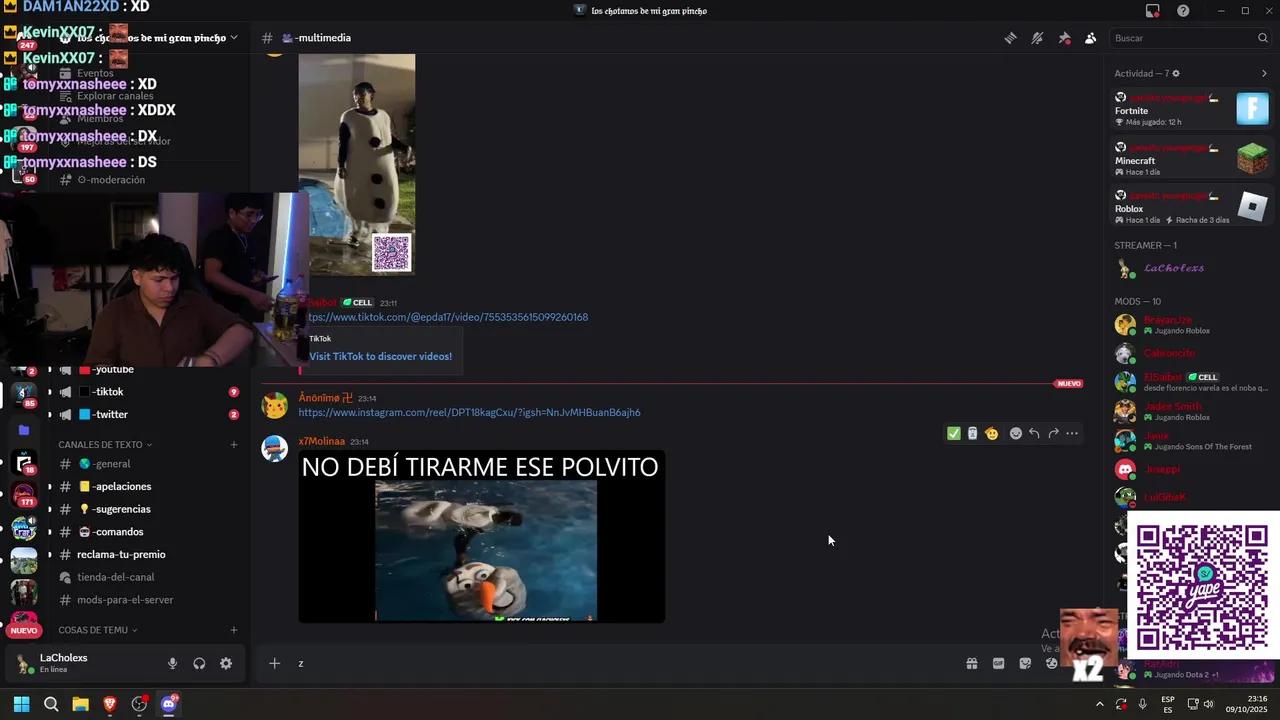Open the Fortnite activity card
This screenshot has height=720, width=1280.
pos(1191,109)
